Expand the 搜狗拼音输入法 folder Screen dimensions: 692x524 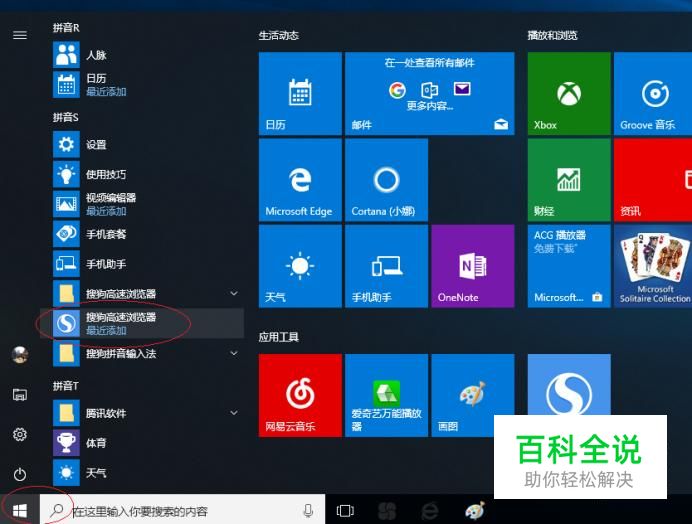click(x=141, y=353)
